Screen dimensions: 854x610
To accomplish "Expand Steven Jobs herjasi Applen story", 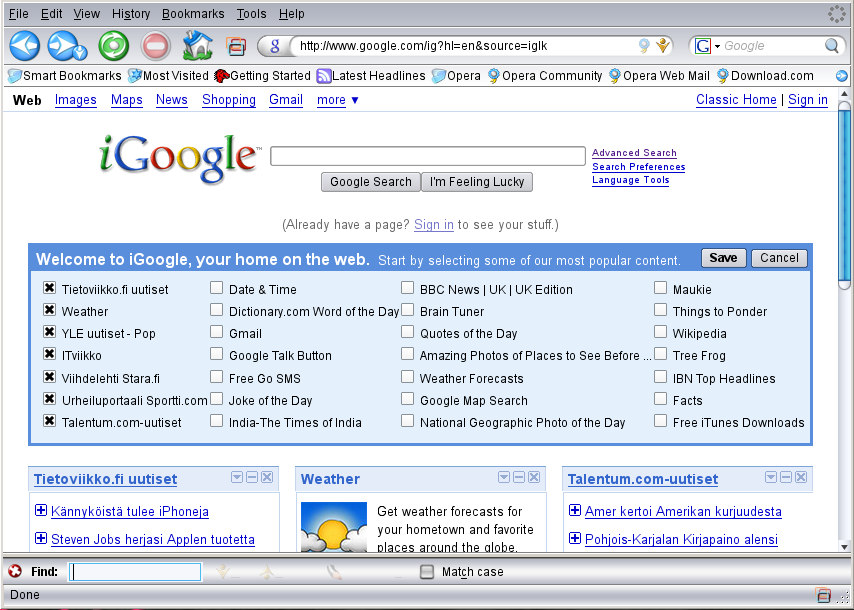I will pos(41,539).
